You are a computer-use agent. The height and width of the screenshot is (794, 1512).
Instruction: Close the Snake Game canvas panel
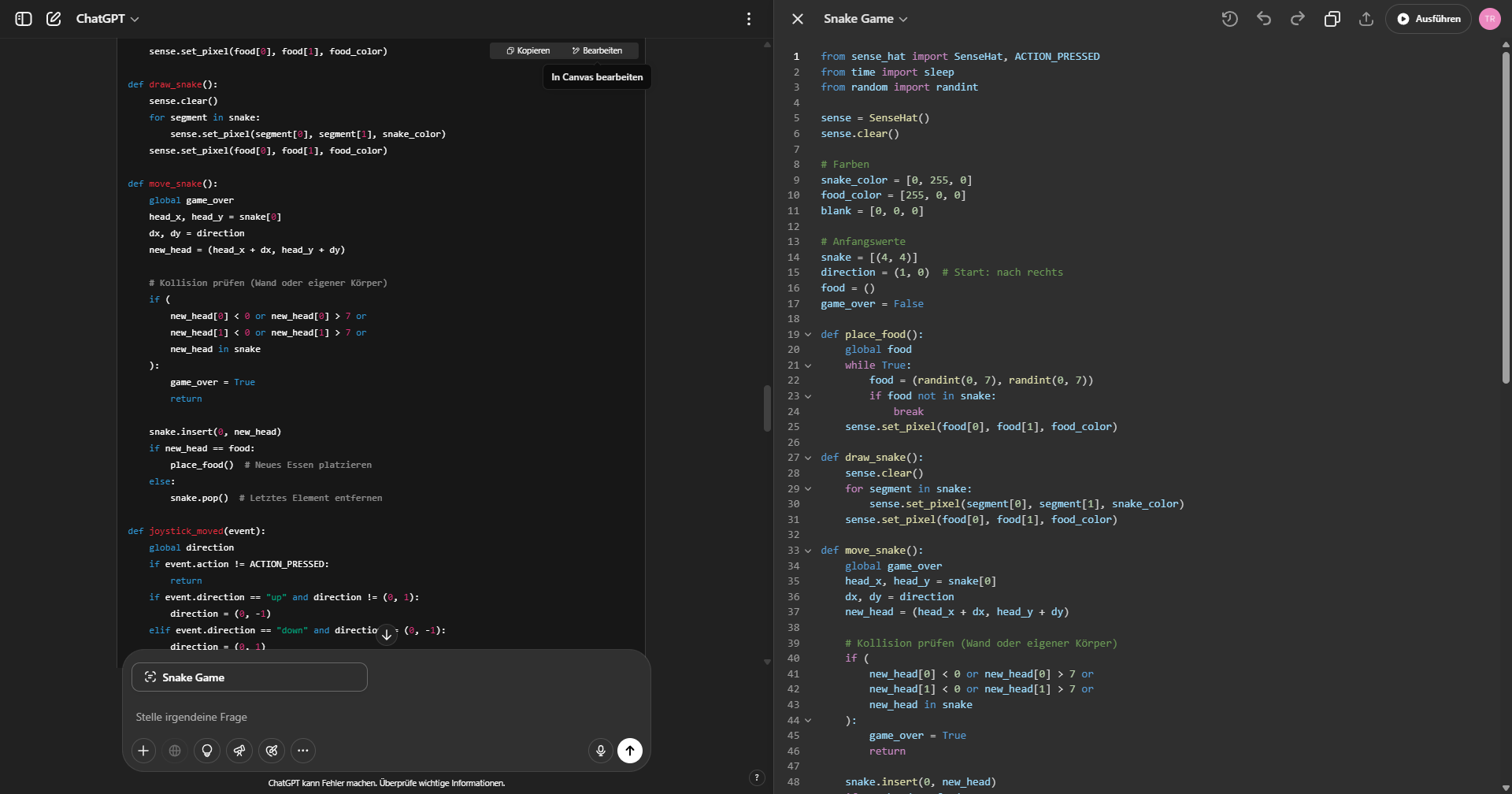(798, 19)
